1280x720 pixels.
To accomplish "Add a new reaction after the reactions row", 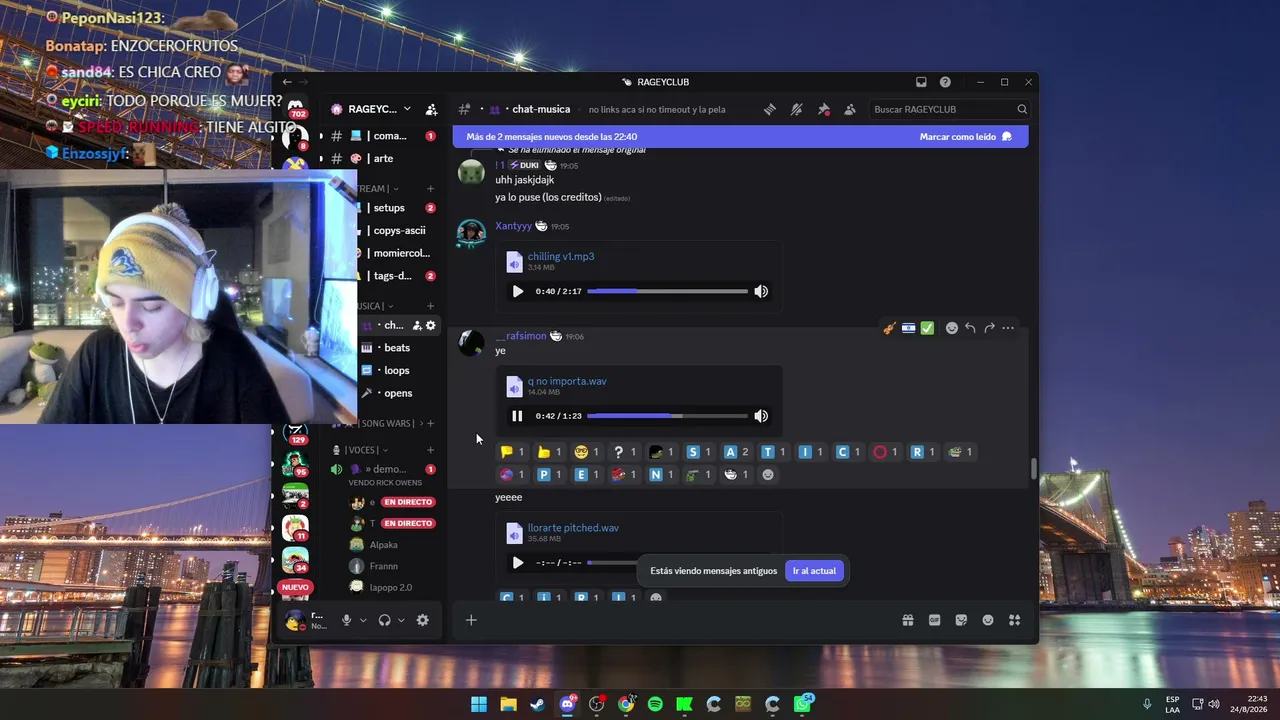I will pyautogui.click(x=768, y=475).
